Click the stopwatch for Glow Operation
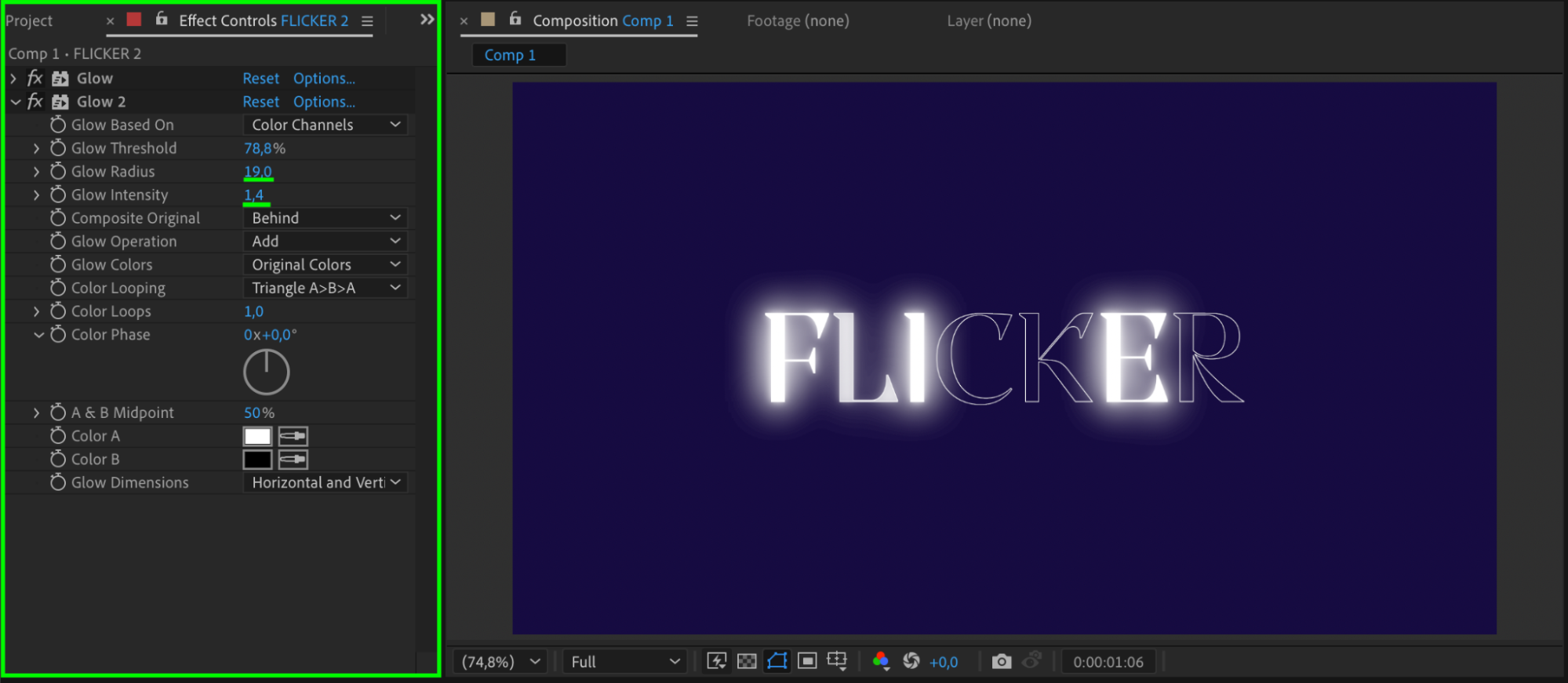The image size is (1568, 683). 58,242
